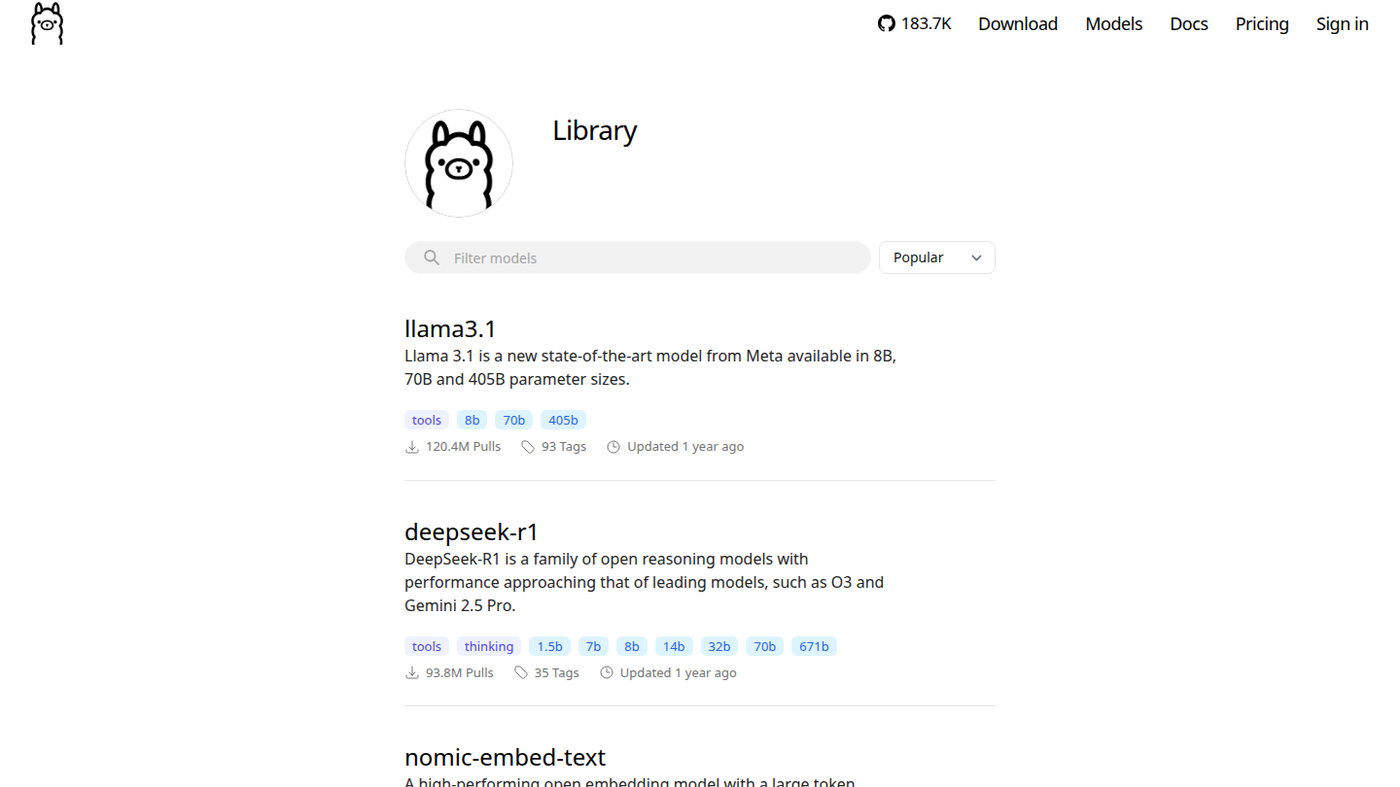Select the 1.5b size tag
The height and width of the screenshot is (787, 1400).
pyautogui.click(x=550, y=646)
